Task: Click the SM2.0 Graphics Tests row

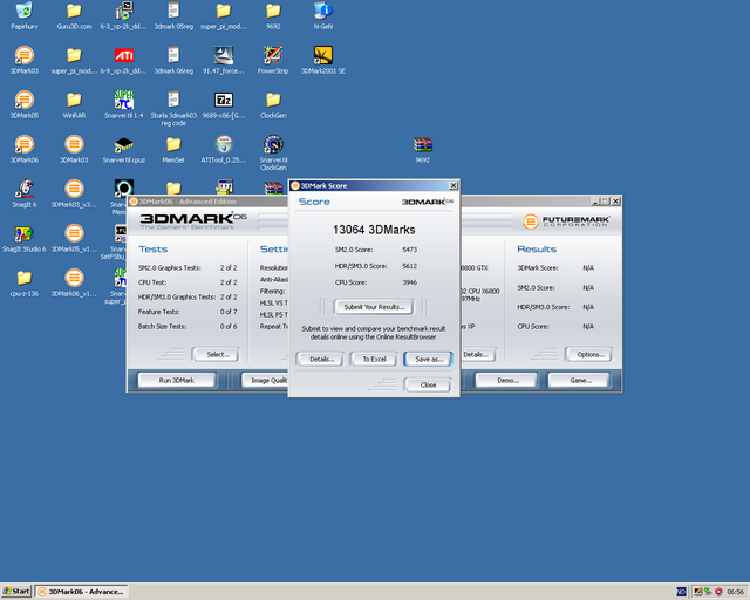Action: coord(188,268)
